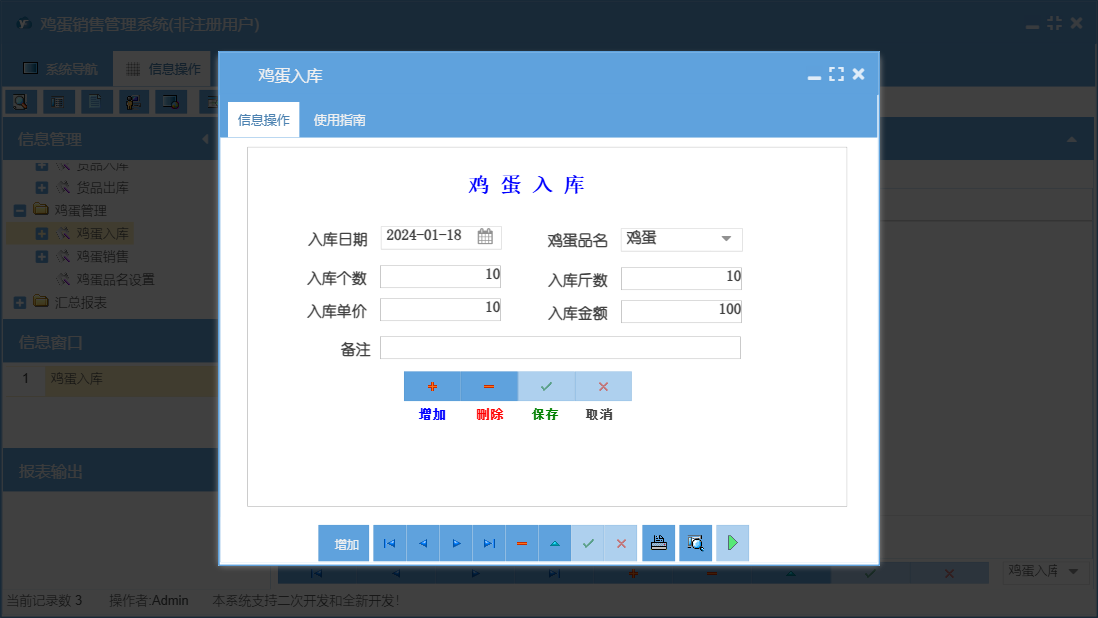Image resolution: width=1098 pixels, height=618 pixels.
Task: Click the red 删除 minus icon
Action: click(488, 386)
